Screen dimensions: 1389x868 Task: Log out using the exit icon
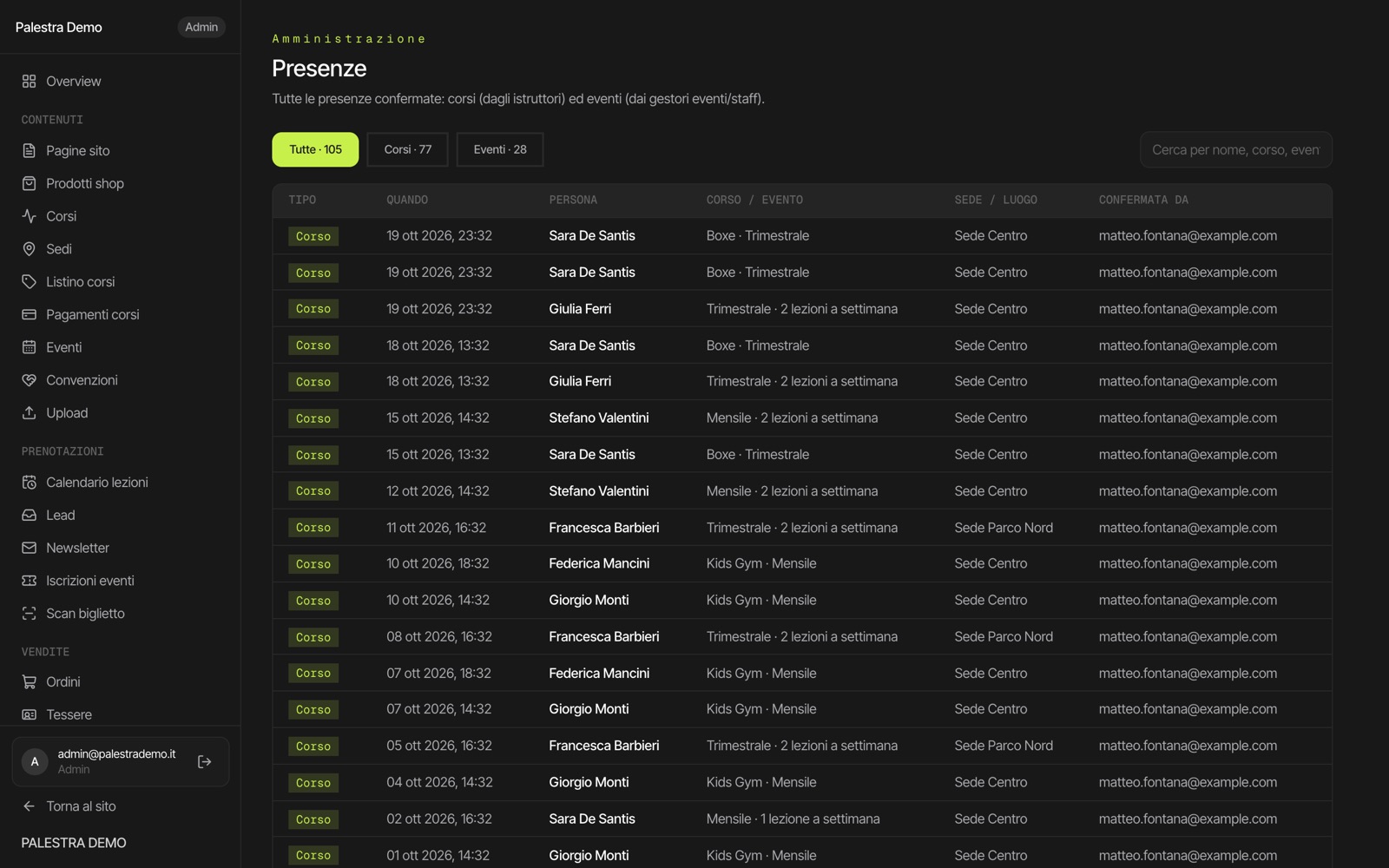[205, 762]
